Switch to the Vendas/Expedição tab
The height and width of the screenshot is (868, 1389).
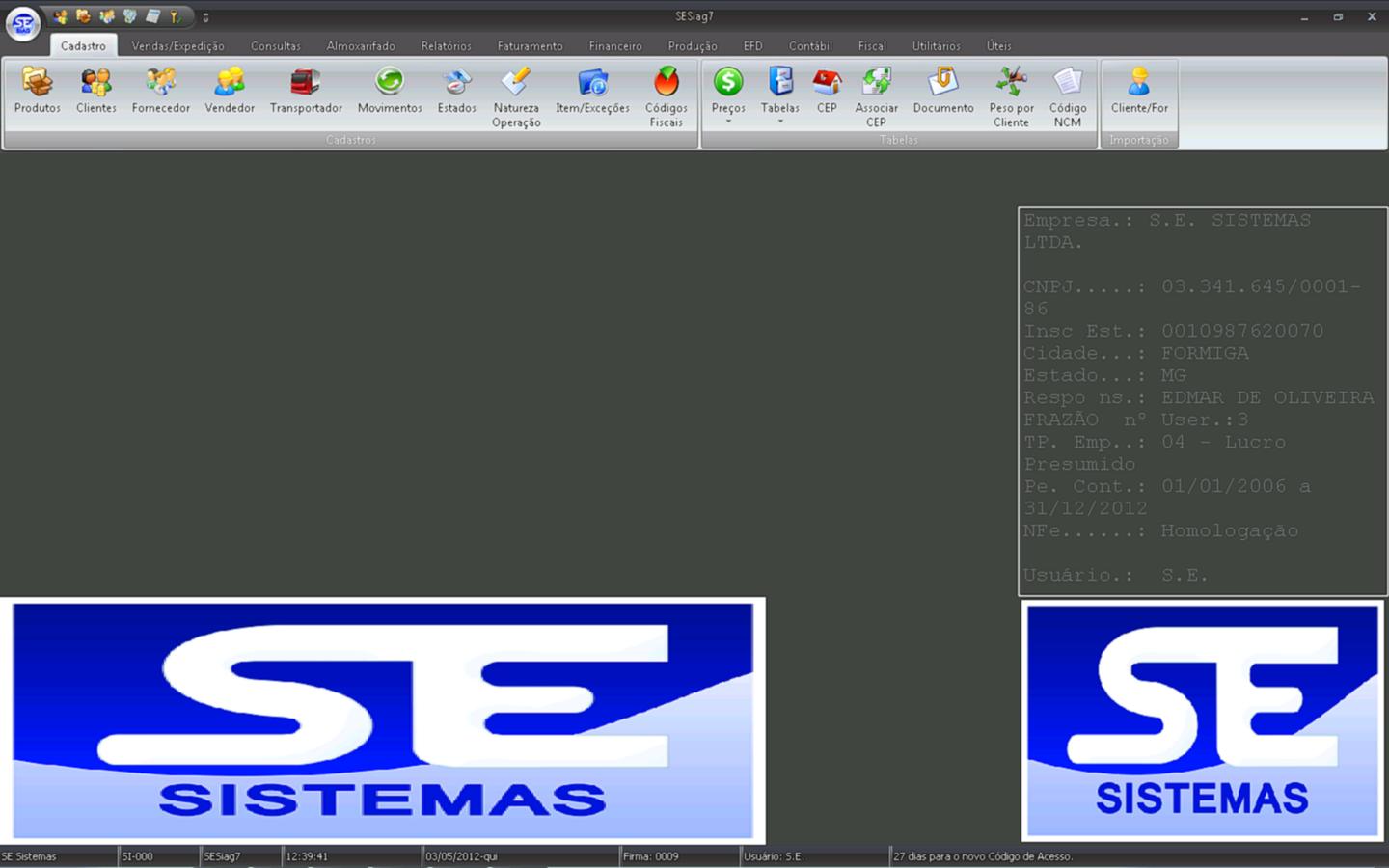click(177, 46)
